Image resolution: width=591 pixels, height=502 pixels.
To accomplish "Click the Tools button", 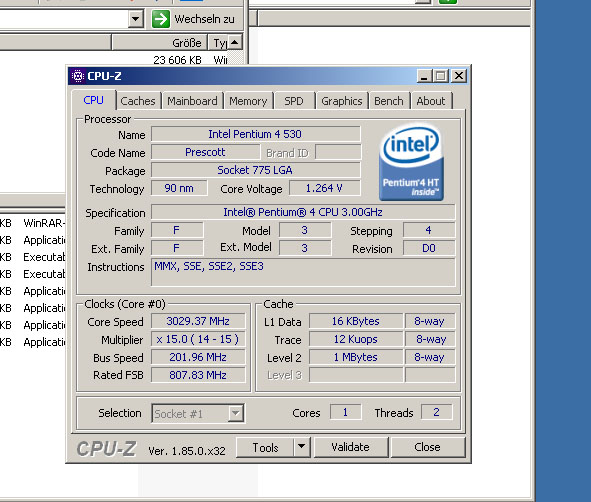I will pos(265,447).
